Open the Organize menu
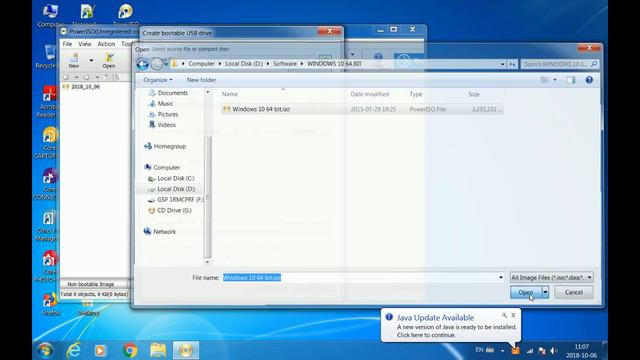 (158, 80)
